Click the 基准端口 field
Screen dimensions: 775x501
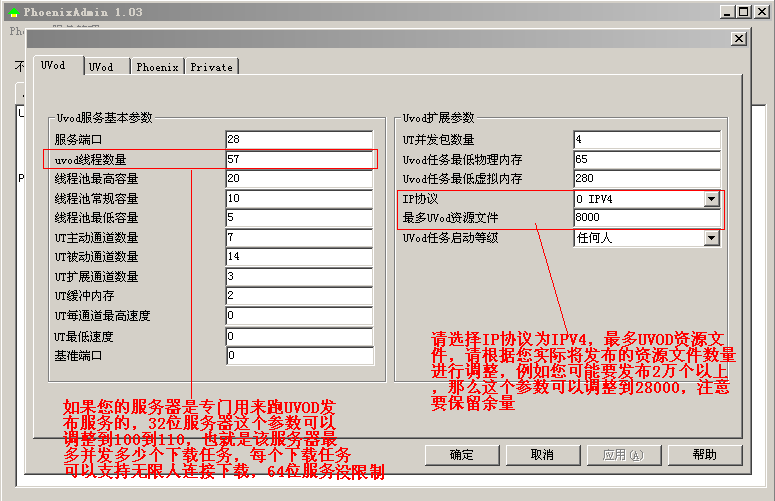pyautogui.click(x=300, y=356)
